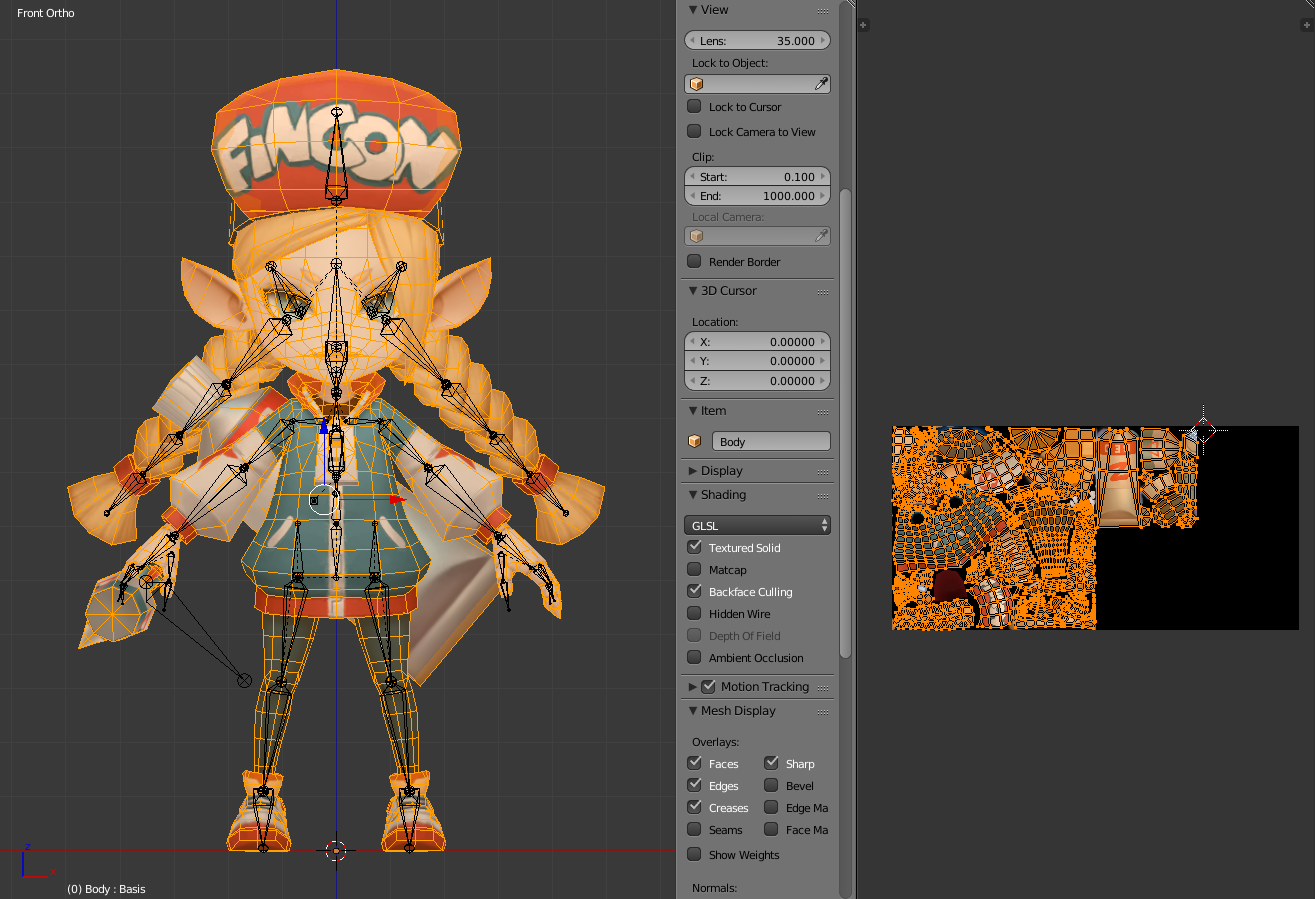Click the drag grip on Mesh Display panel
The image size is (1315, 899).
pyautogui.click(x=823, y=712)
